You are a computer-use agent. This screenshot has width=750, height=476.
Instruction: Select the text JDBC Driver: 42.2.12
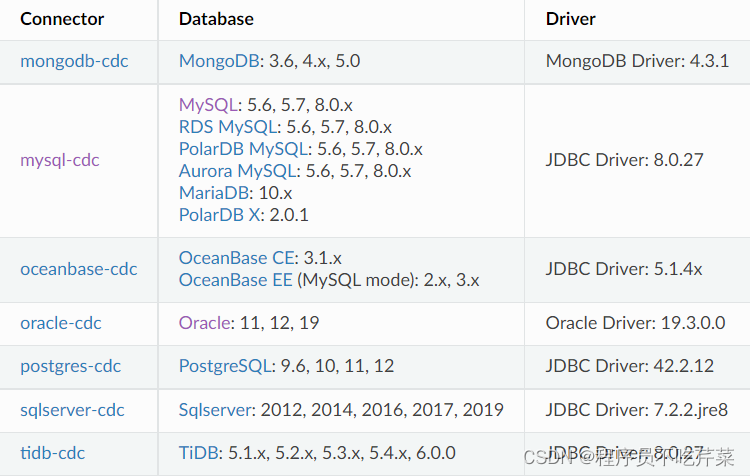click(630, 366)
